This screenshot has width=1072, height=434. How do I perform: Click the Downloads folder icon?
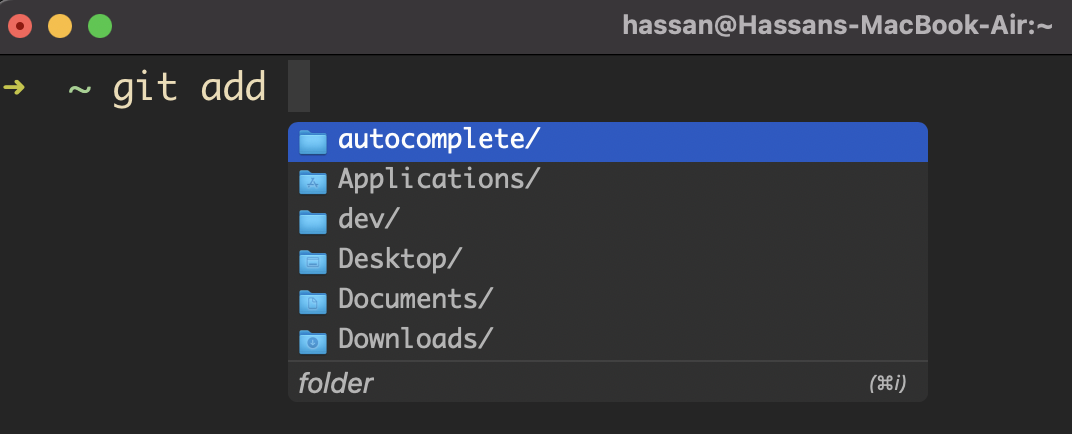click(312, 341)
